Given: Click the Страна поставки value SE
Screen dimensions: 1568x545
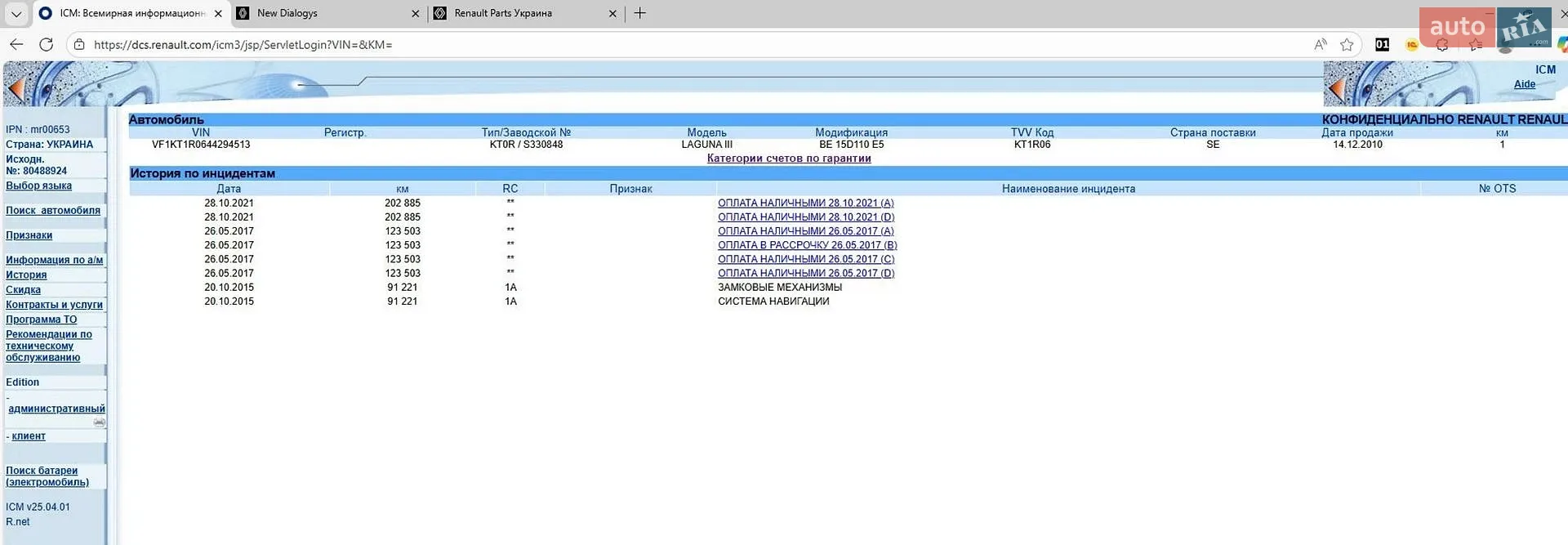Looking at the screenshot, I should coord(1213,145).
